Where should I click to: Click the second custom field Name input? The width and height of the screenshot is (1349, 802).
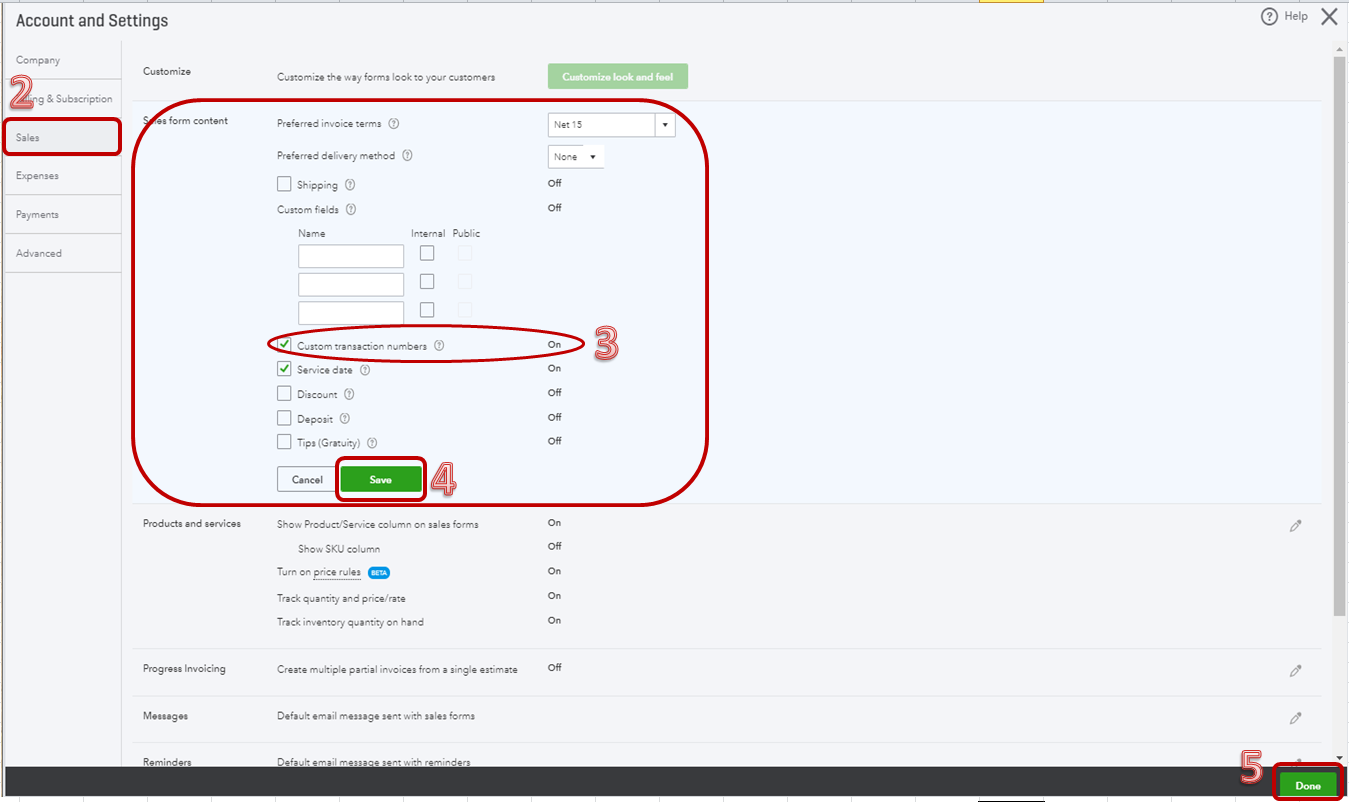[351, 285]
